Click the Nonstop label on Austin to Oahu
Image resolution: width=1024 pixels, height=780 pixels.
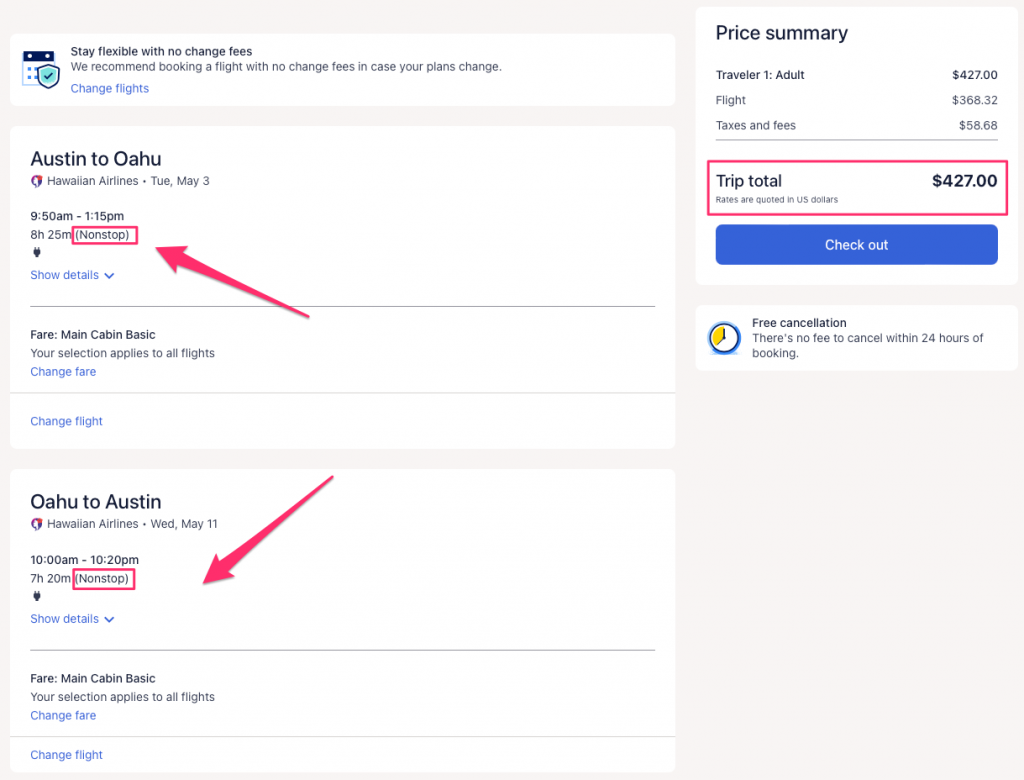(x=106, y=235)
